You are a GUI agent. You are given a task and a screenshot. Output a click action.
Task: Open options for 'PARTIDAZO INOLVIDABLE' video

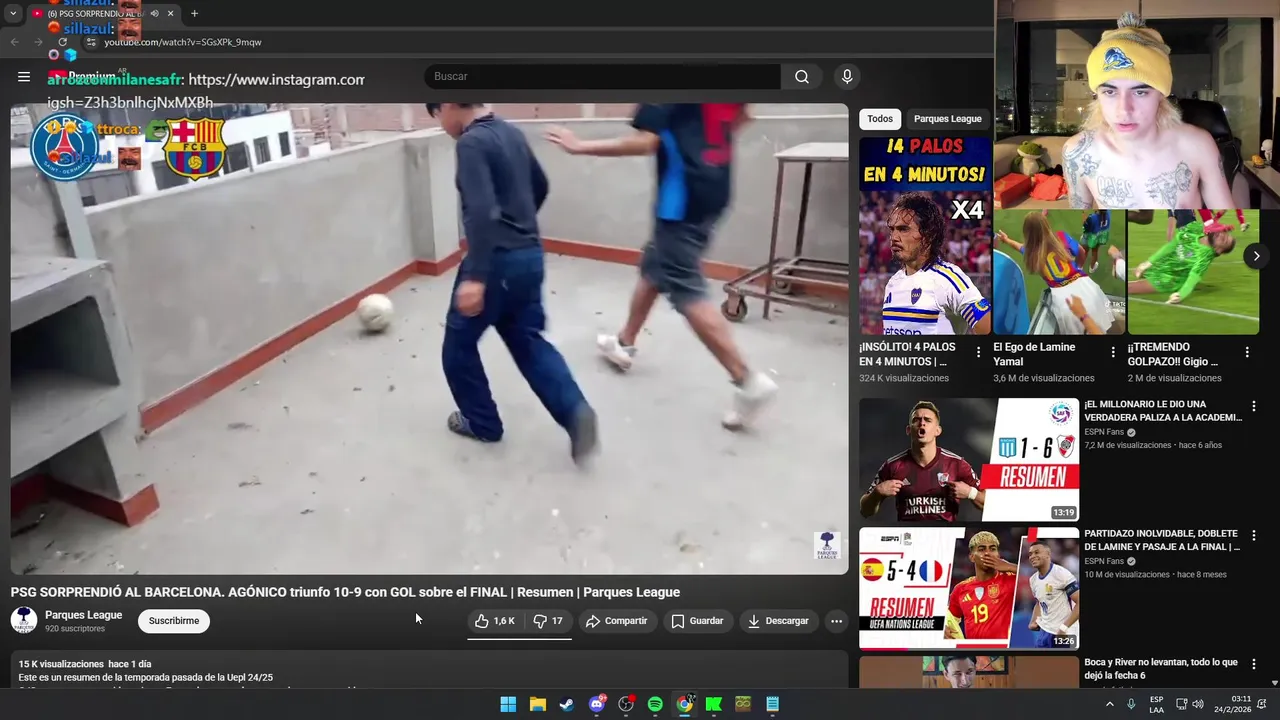(1254, 535)
